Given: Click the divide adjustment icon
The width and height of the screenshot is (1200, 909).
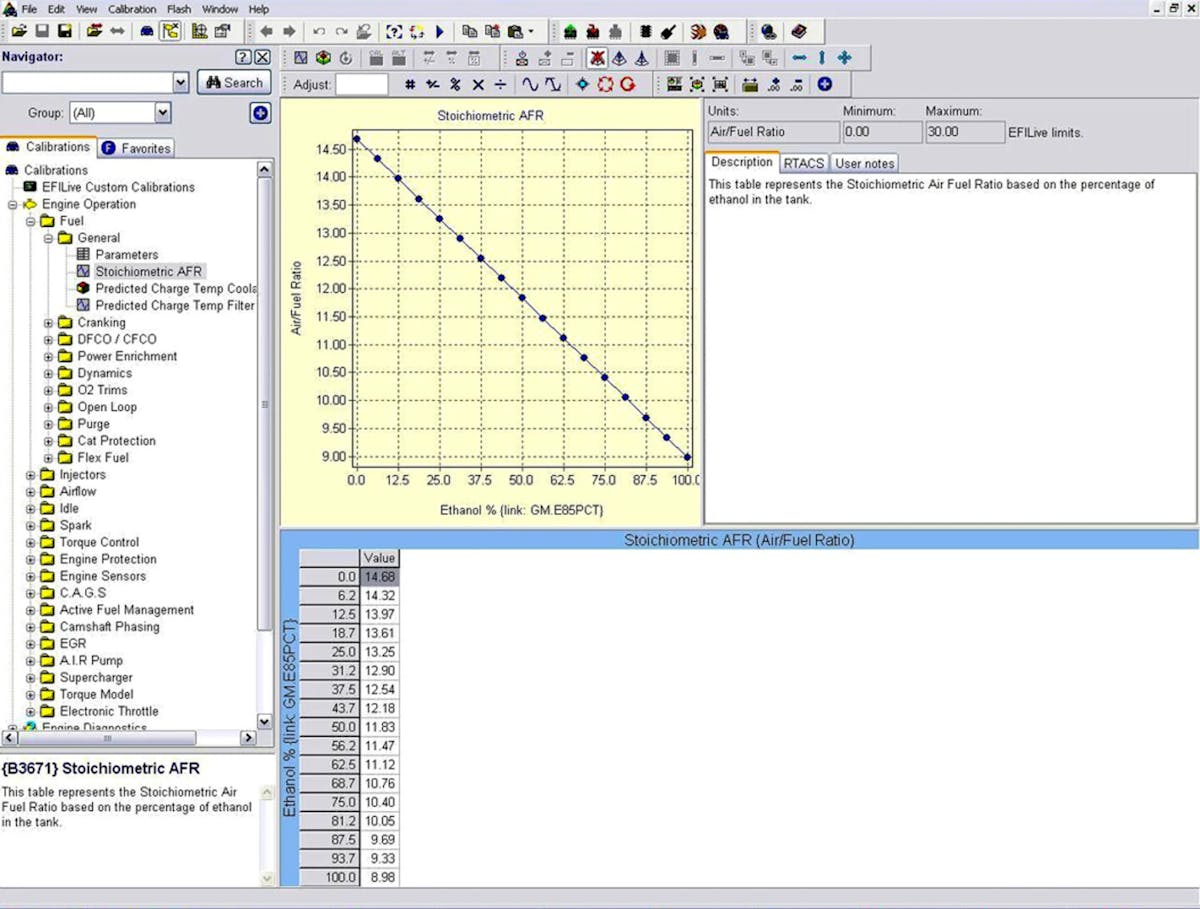Looking at the screenshot, I should pyautogui.click(x=502, y=85).
